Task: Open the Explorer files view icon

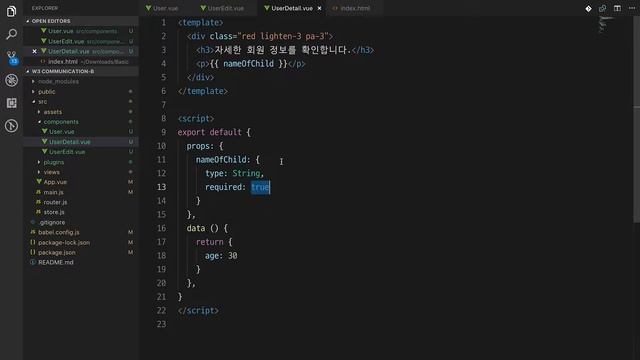Action: pyautogui.click(x=11, y=11)
